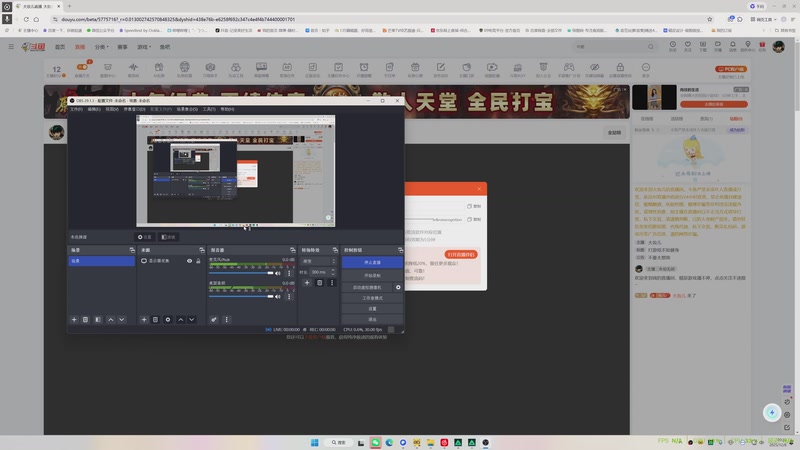The height and width of the screenshot is (450, 800).
Task: Add a scene transition with plus icon
Action: click(x=307, y=283)
